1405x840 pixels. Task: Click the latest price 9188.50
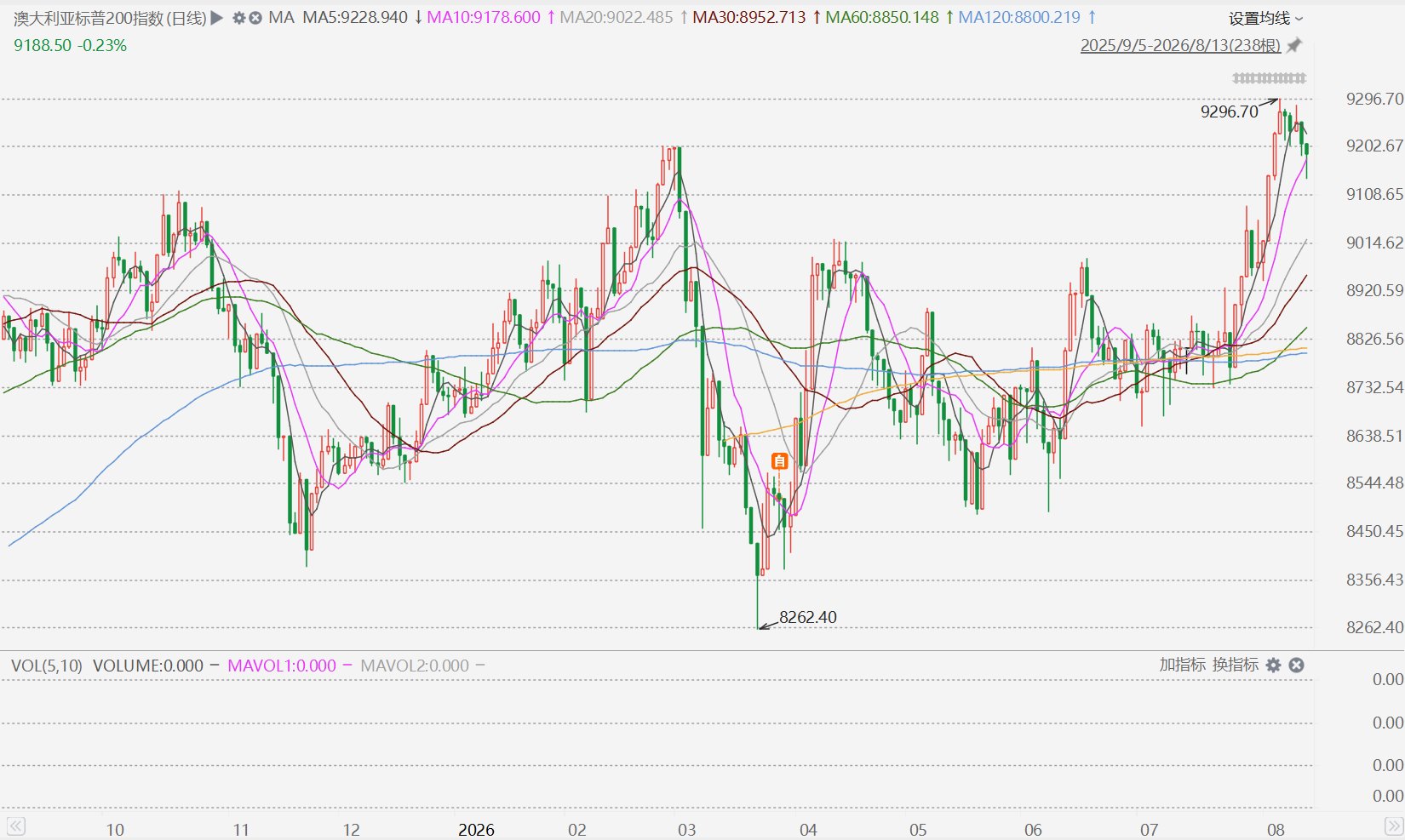click(x=43, y=45)
